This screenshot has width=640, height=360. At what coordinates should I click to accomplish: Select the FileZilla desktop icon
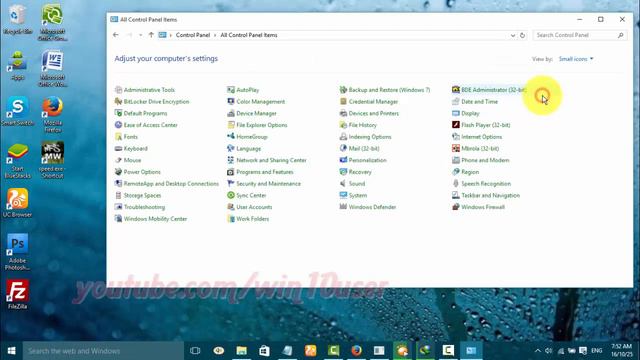click(x=17, y=294)
